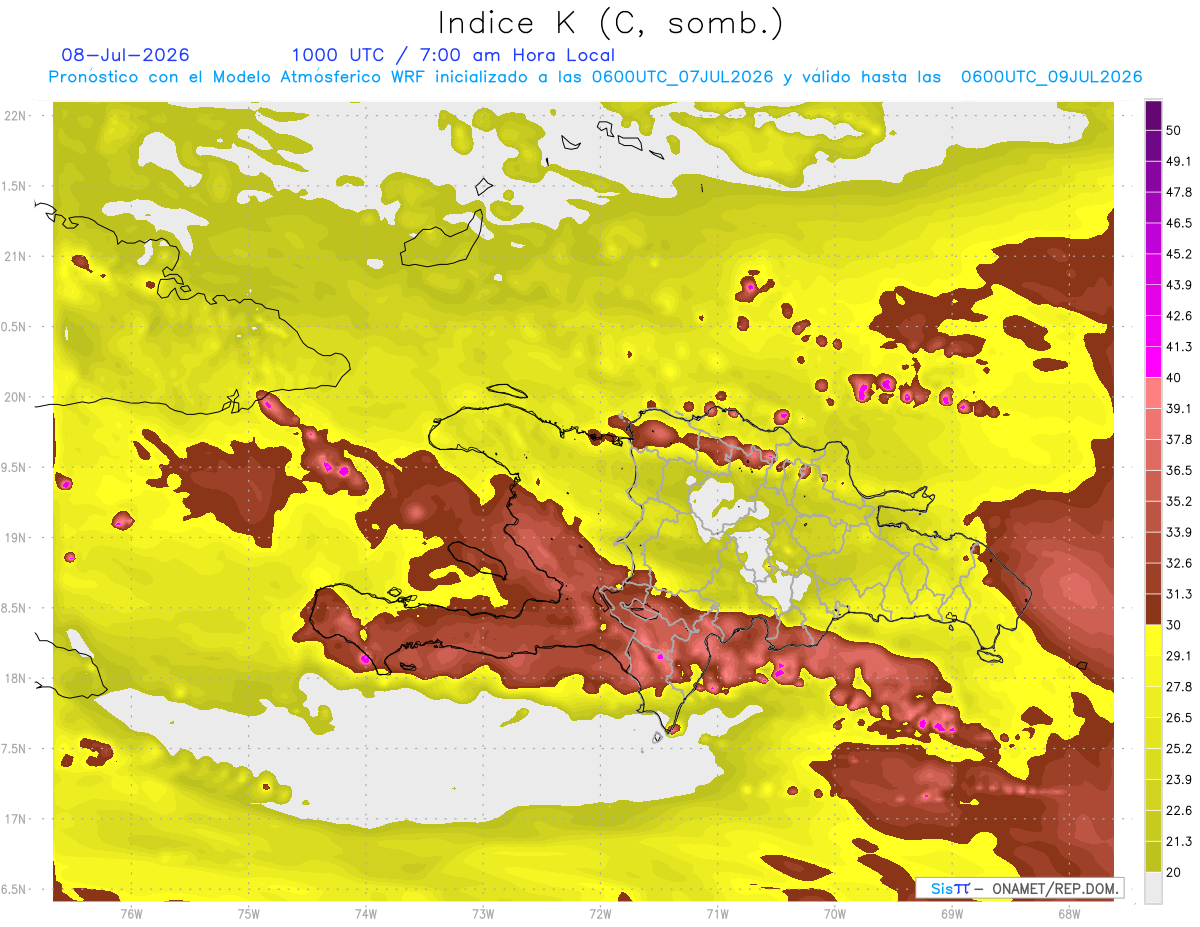
Task: Click the colorbar value "37.8"
Action: (x=1179, y=440)
